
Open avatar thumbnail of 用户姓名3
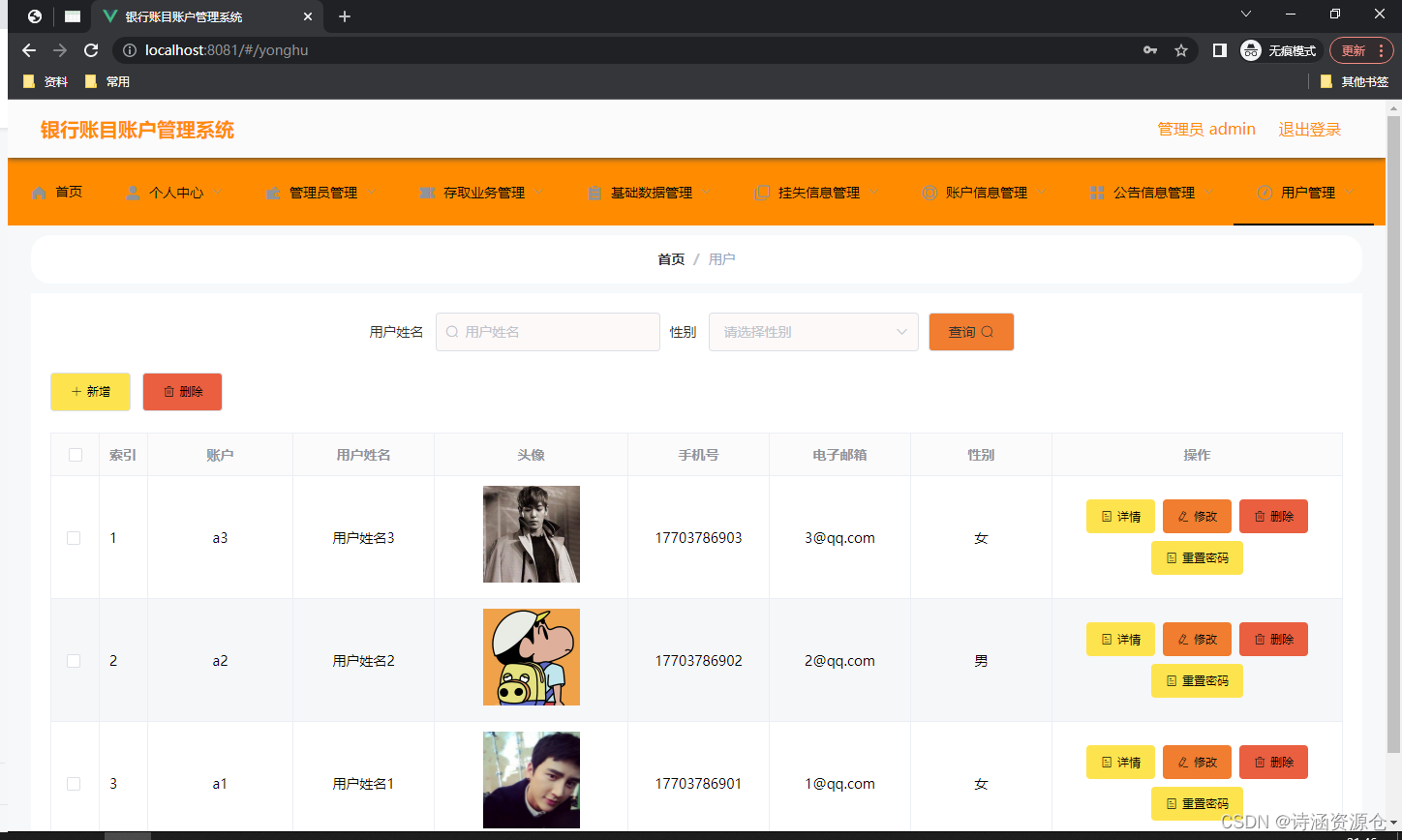click(x=532, y=534)
